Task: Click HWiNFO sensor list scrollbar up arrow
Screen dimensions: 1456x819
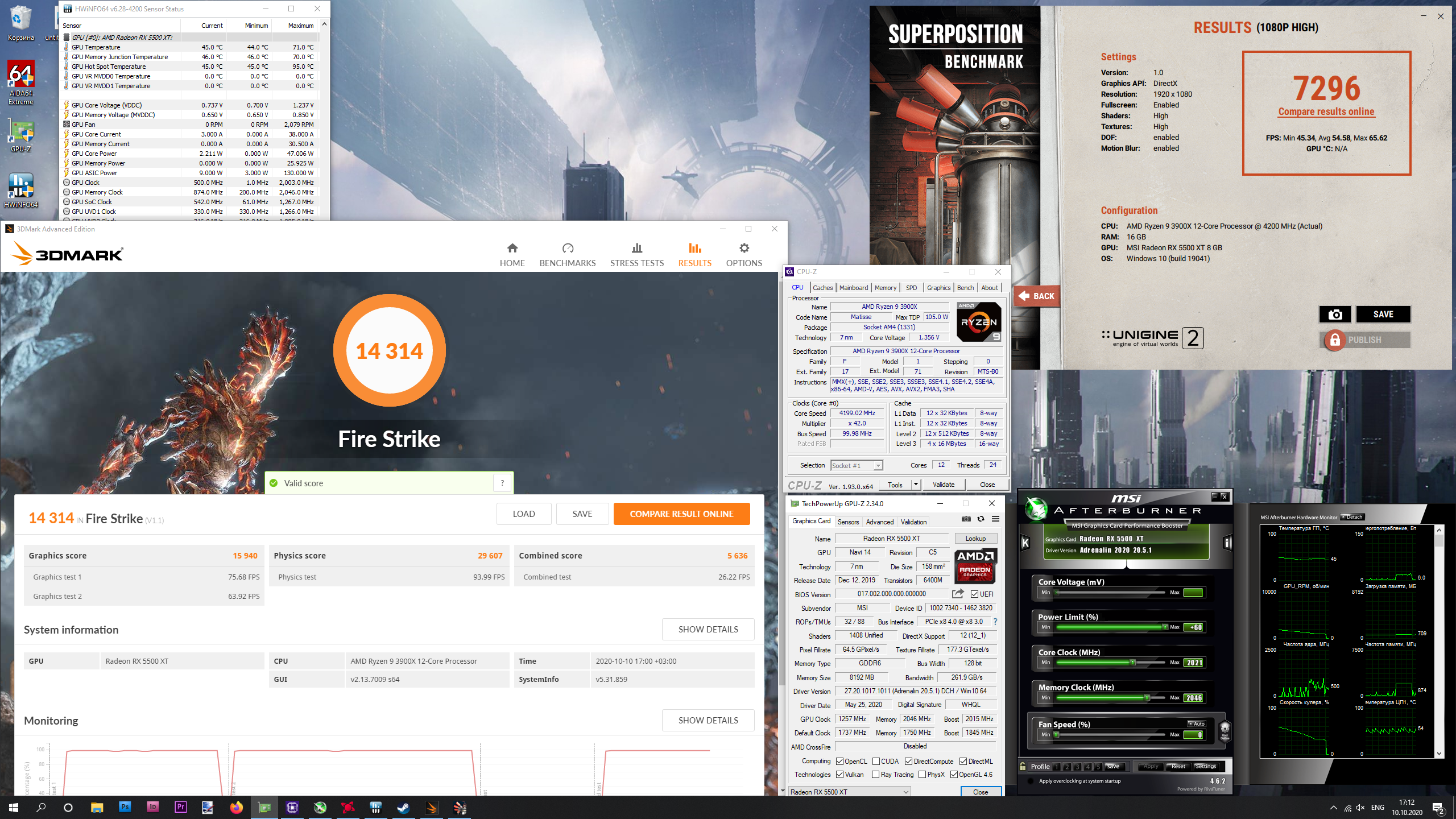Action: (x=324, y=24)
